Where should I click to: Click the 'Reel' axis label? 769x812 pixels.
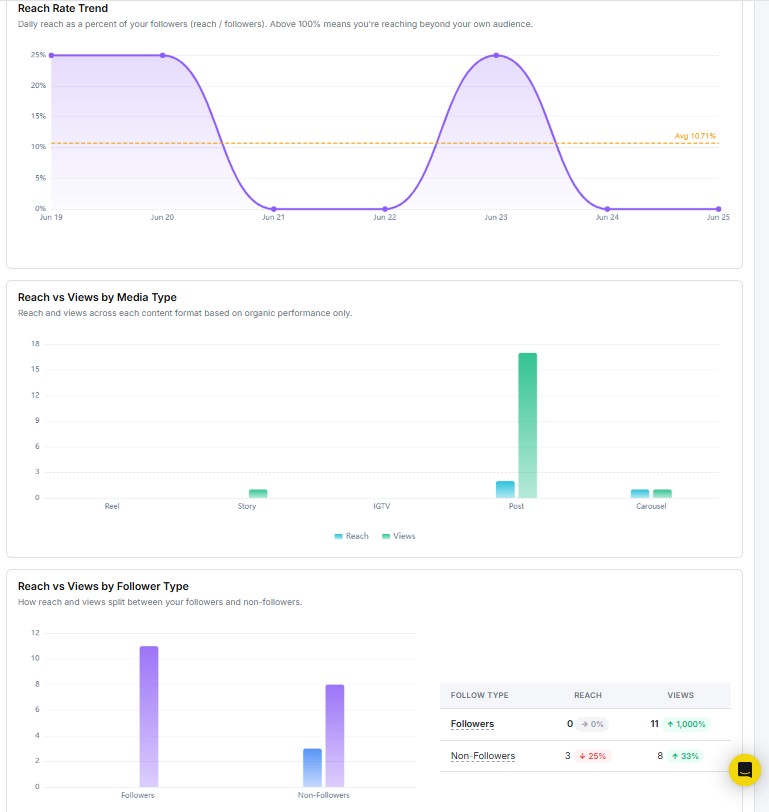pos(112,506)
